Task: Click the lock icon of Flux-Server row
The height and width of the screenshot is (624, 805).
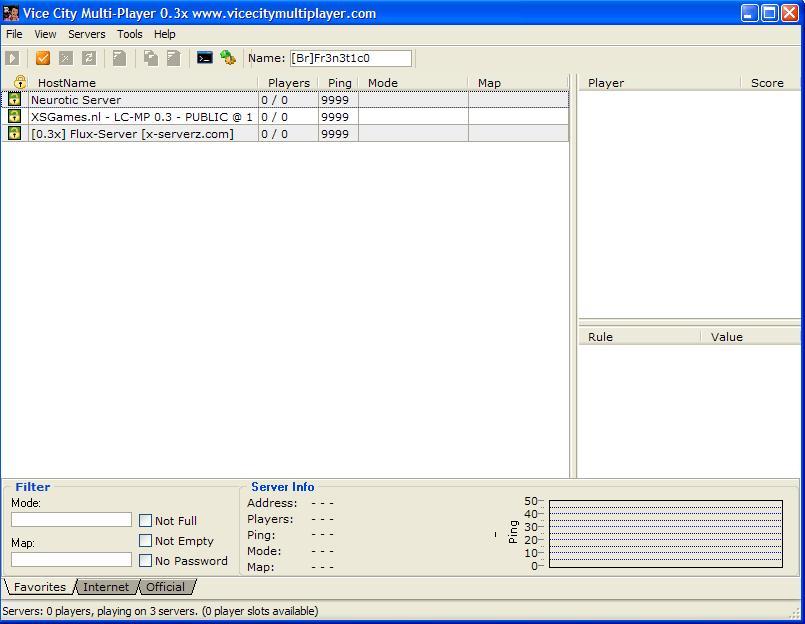Action: [14, 133]
